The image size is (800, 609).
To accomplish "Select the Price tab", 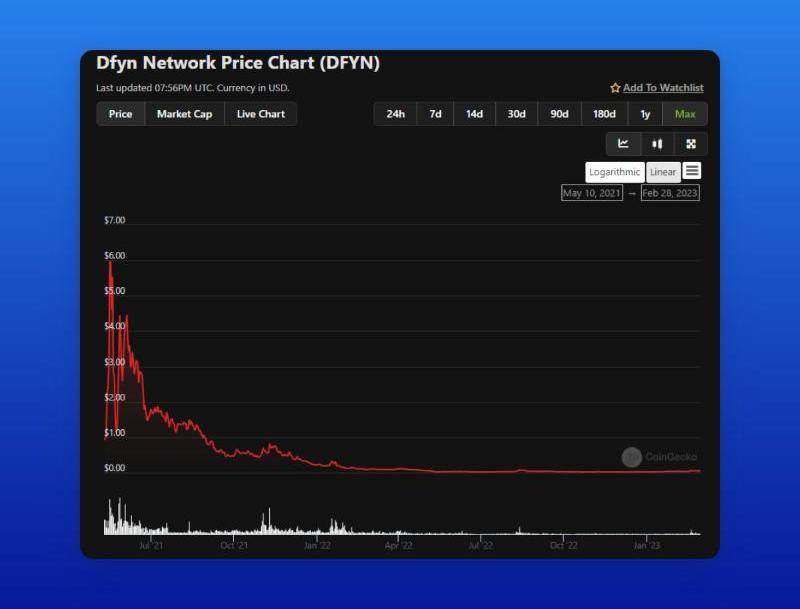I will 120,114.
